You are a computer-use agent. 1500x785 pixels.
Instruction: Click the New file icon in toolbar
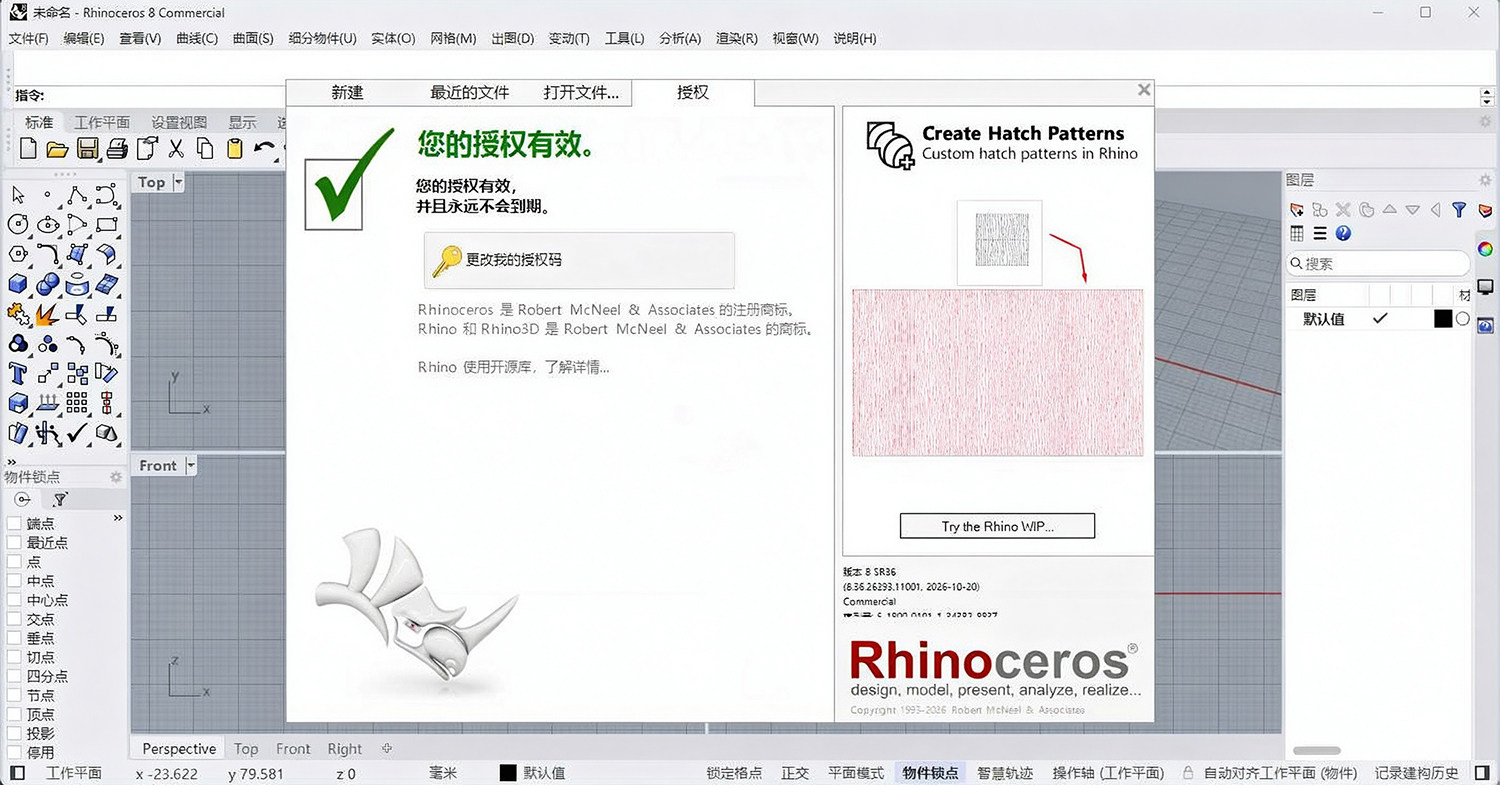pos(28,149)
